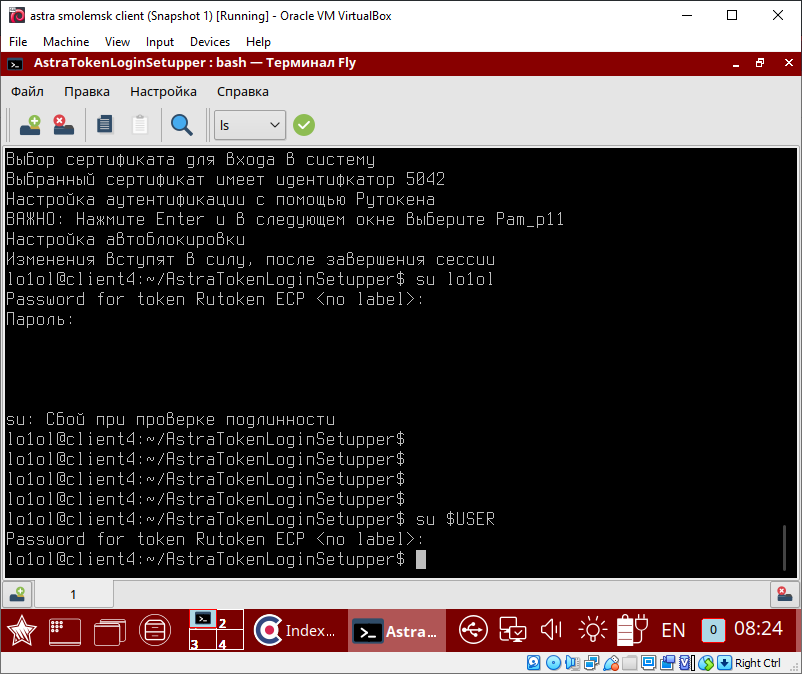Switch to virtual desktop 1
Viewport: 802px width, 674px height.
point(203,619)
